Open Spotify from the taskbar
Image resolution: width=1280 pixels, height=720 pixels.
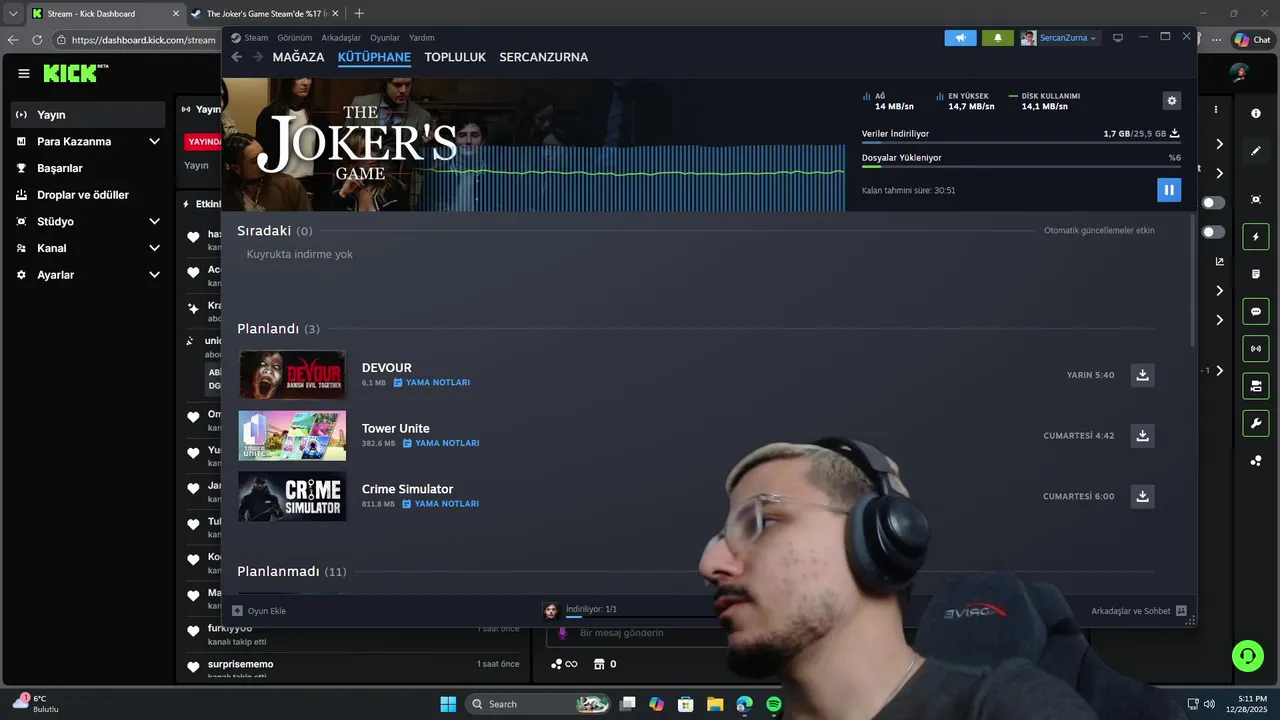pyautogui.click(x=774, y=704)
